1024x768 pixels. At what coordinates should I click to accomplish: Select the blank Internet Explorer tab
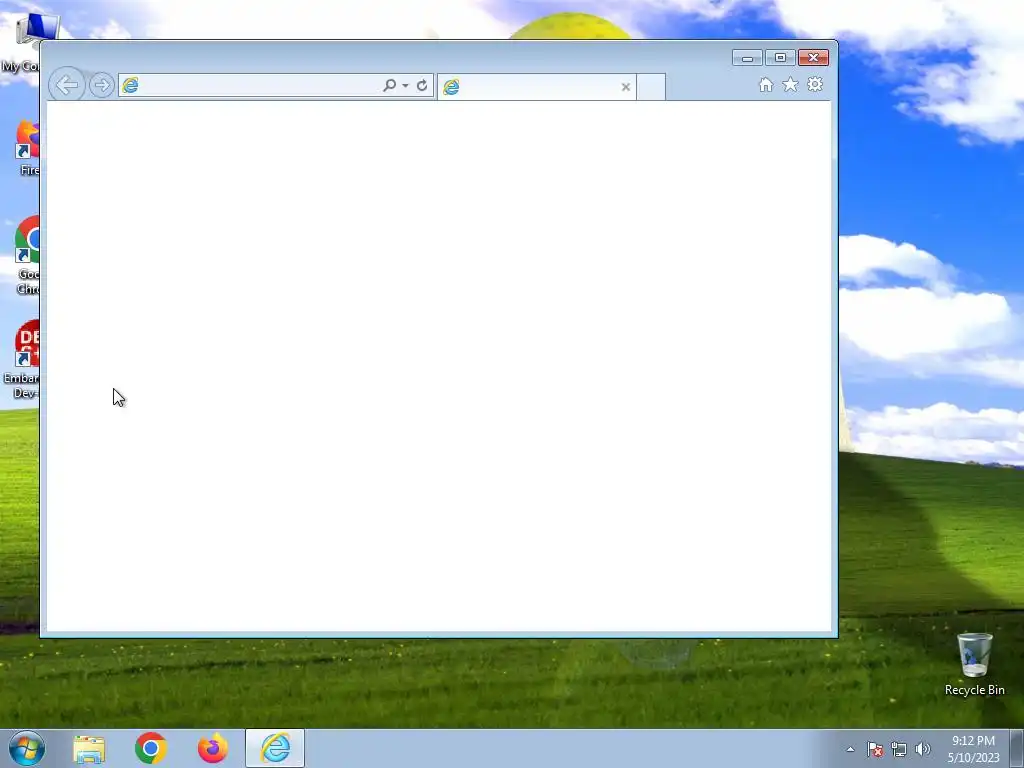coord(537,86)
